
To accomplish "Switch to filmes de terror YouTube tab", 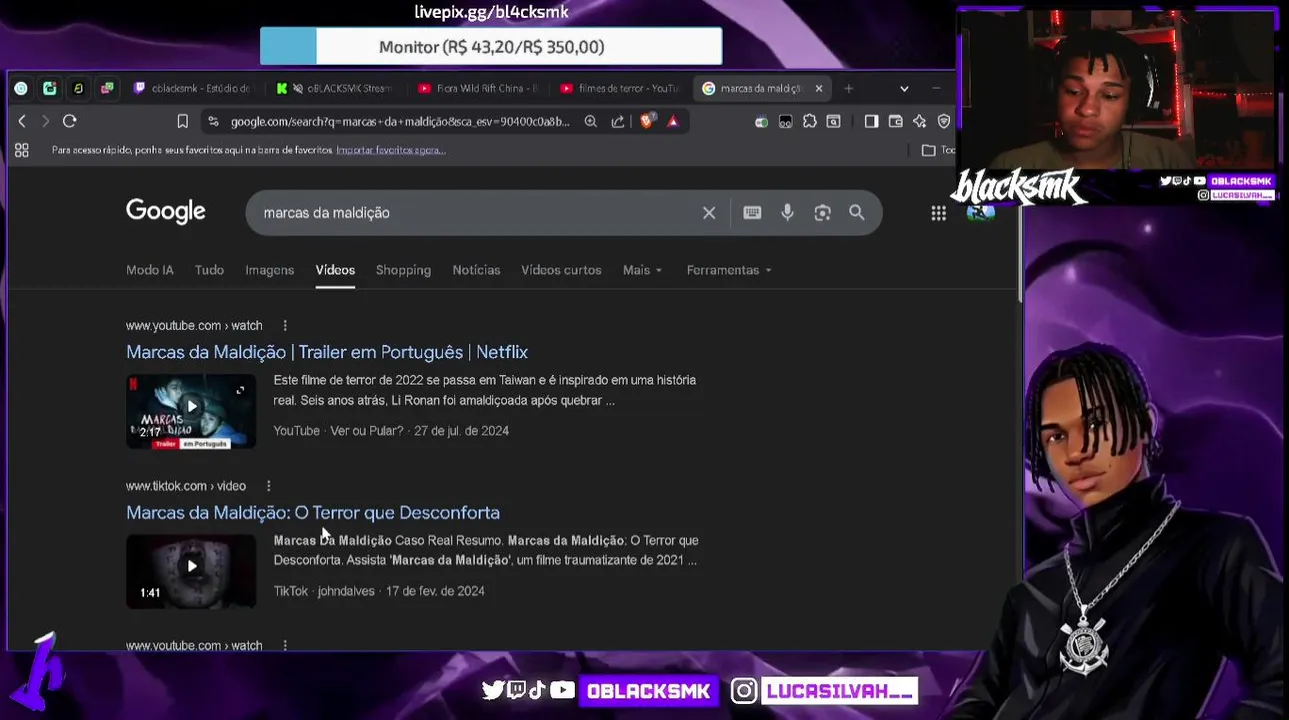I will (620, 88).
